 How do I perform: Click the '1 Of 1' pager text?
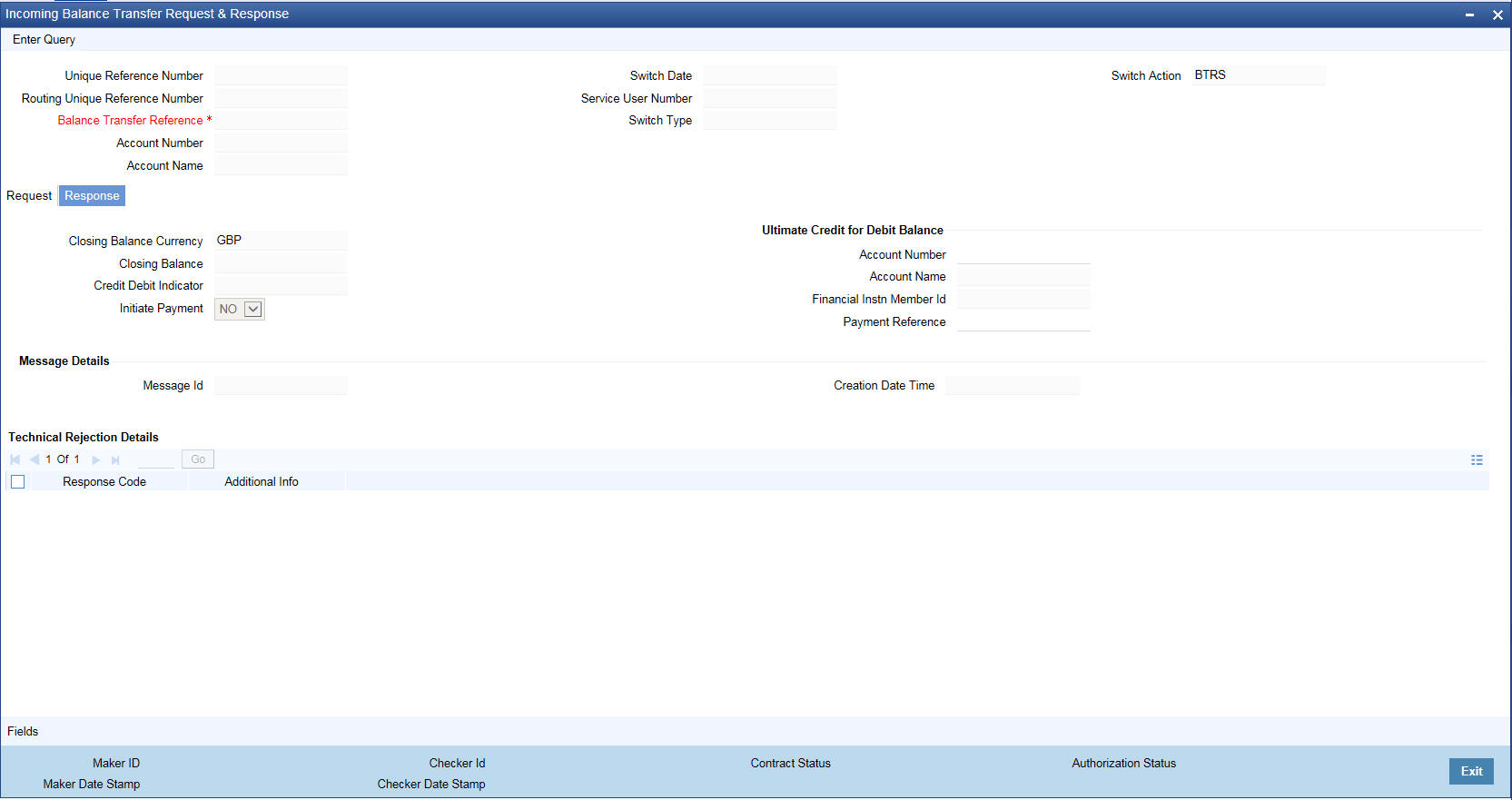[63, 459]
